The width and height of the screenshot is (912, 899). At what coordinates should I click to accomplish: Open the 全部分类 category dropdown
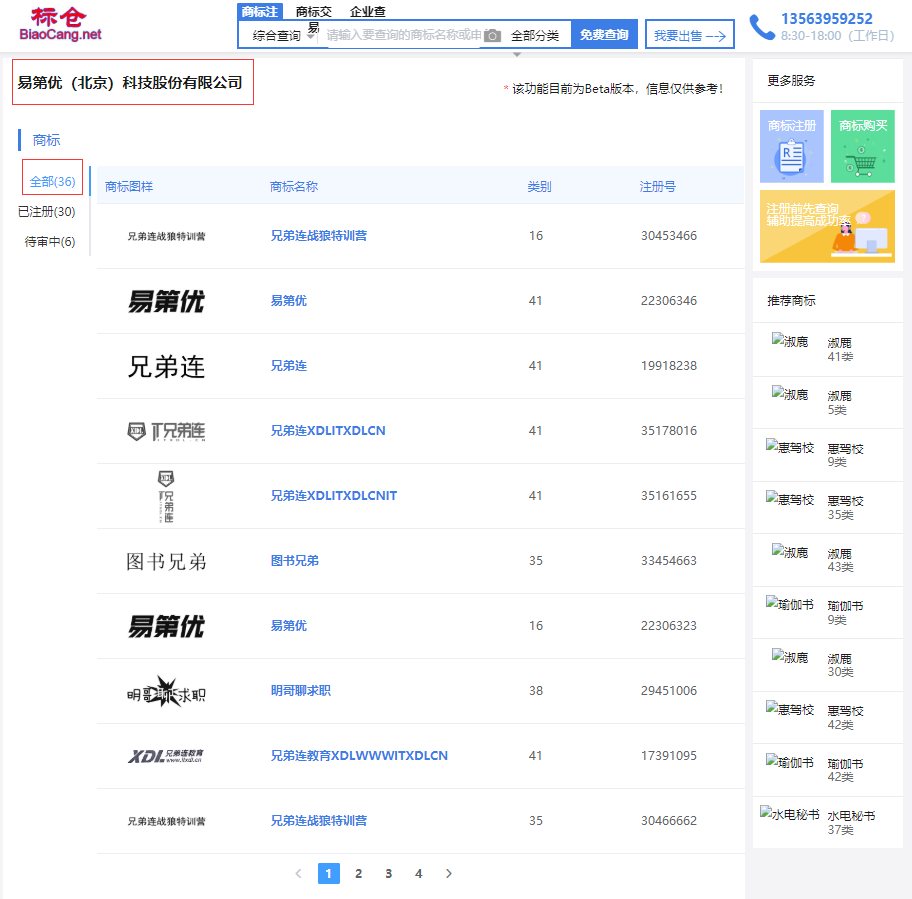tap(535, 35)
